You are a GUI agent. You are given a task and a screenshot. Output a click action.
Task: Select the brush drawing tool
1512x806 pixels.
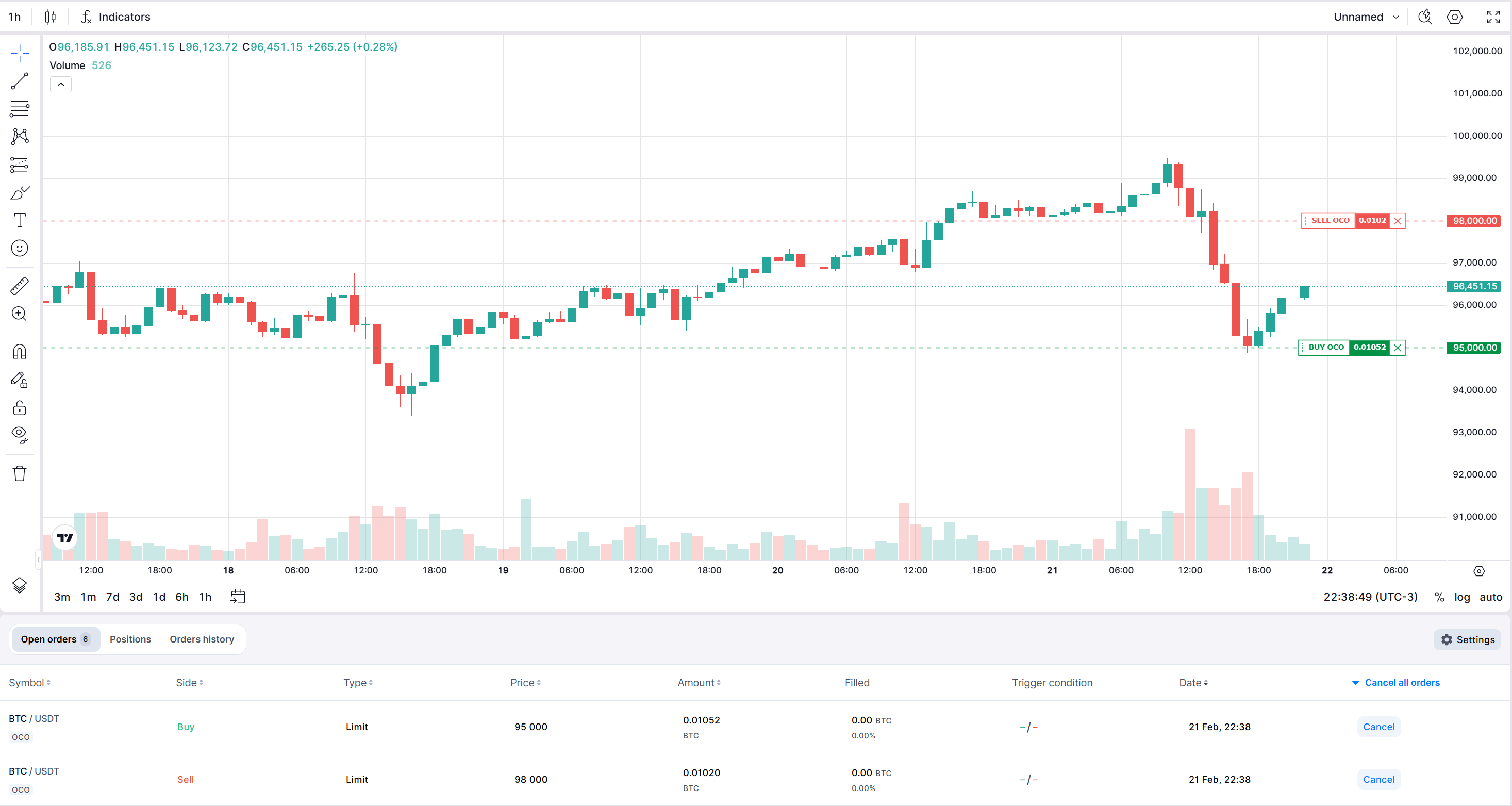[x=20, y=192]
